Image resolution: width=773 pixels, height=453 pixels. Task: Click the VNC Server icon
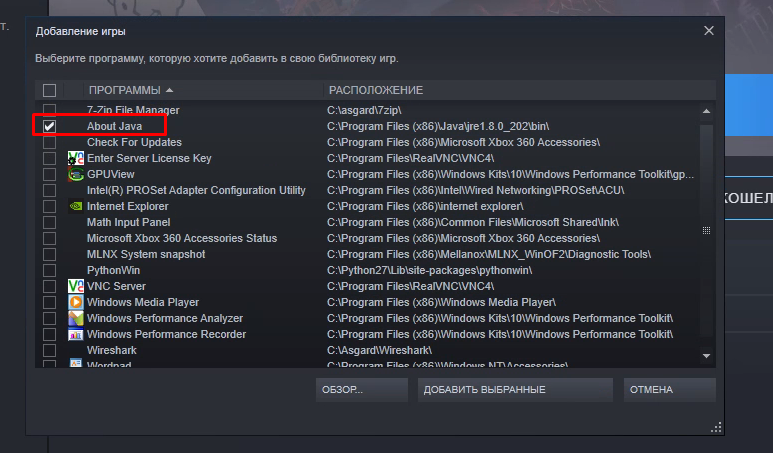(x=75, y=286)
